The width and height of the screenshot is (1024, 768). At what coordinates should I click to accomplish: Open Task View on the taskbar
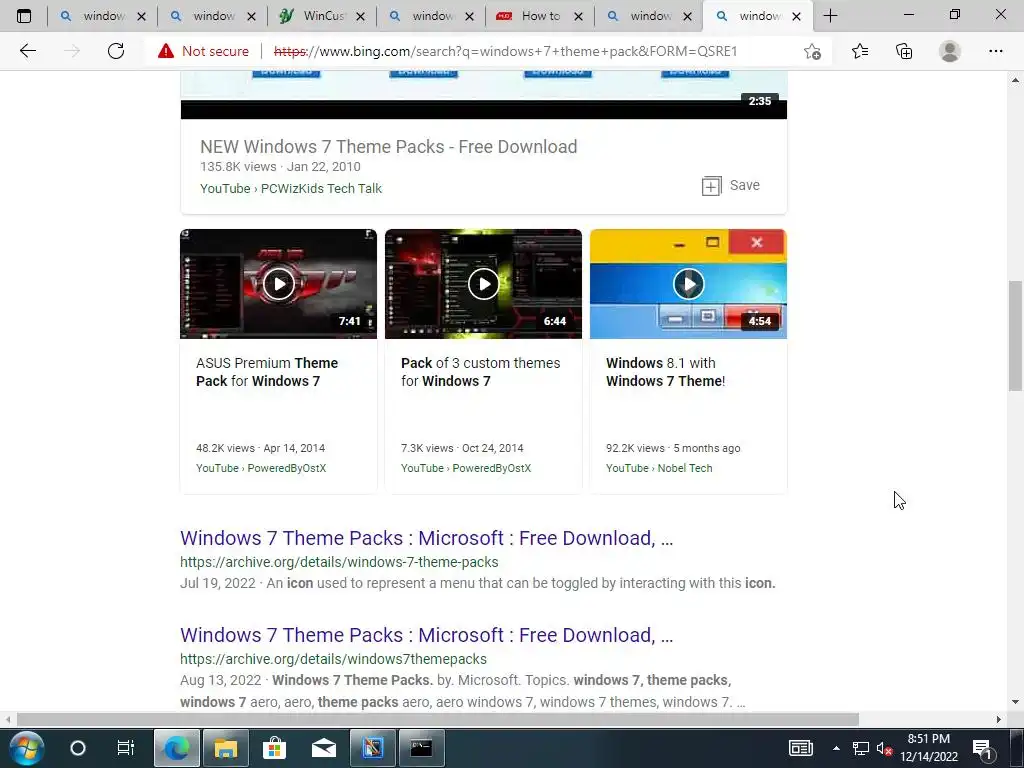point(125,748)
